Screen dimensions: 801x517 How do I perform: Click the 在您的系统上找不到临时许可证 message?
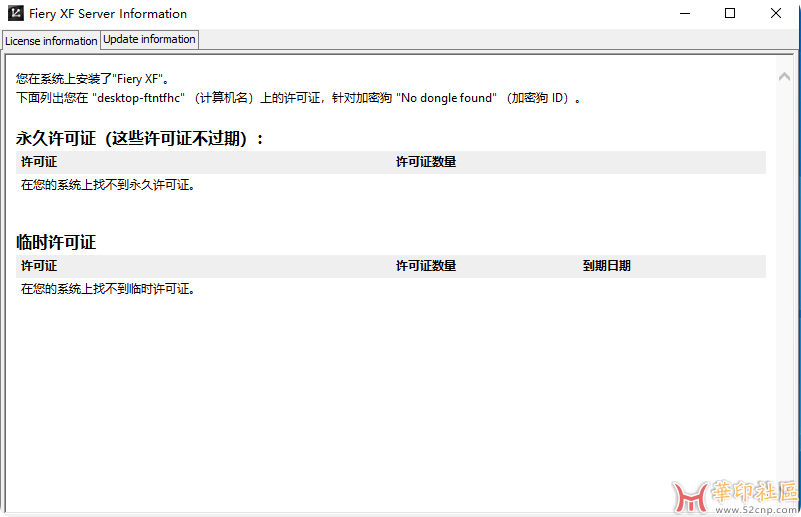coord(108,289)
